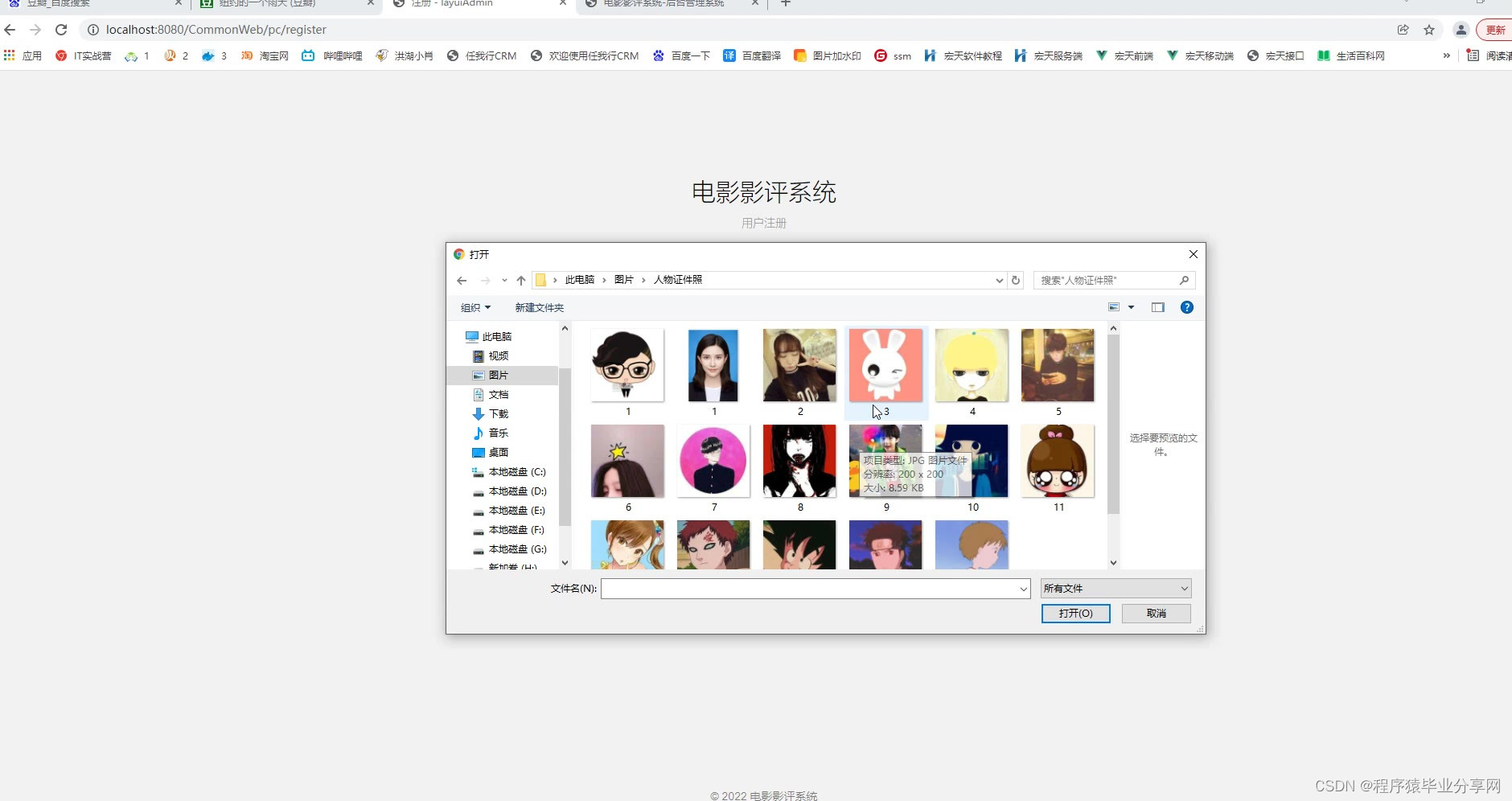Image resolution: width=1512 pixels, height=801 pixels.
Task: Open the ssm bookmark
Action: (x=894, y=55)
